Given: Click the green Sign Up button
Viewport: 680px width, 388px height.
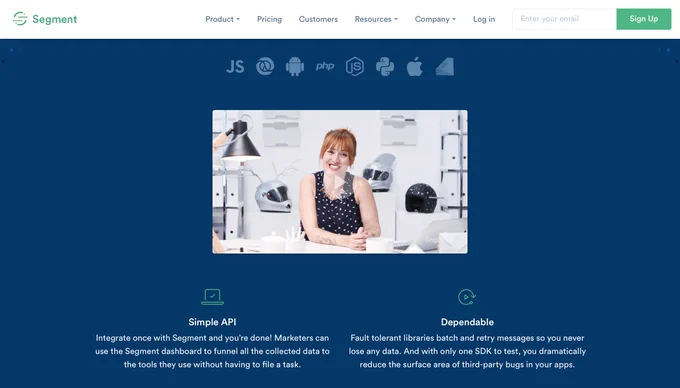Looking at the screenshot, I should (644, 19).
